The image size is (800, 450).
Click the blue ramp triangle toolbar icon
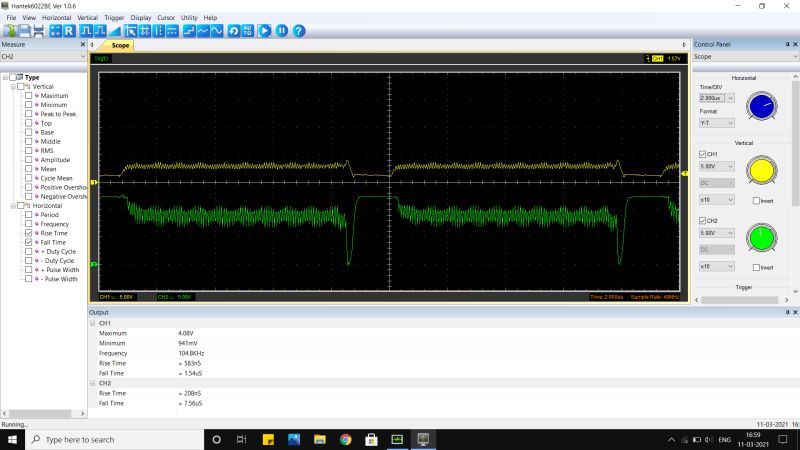click(114, 31)
